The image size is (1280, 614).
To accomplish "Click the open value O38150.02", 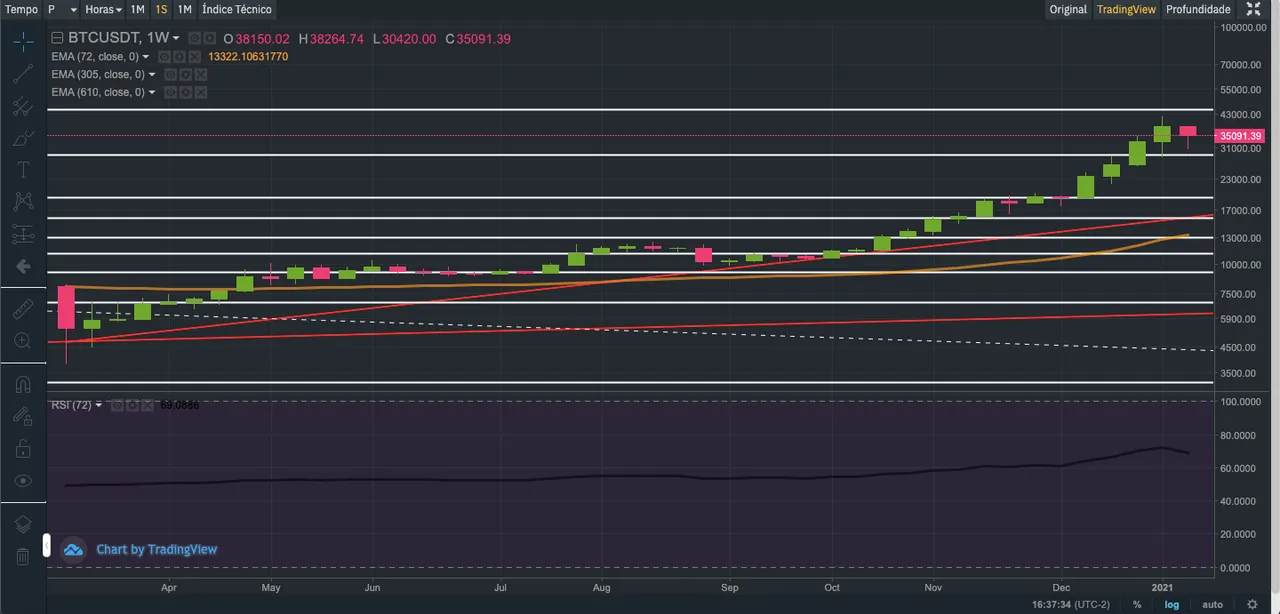I will point(256,38).
